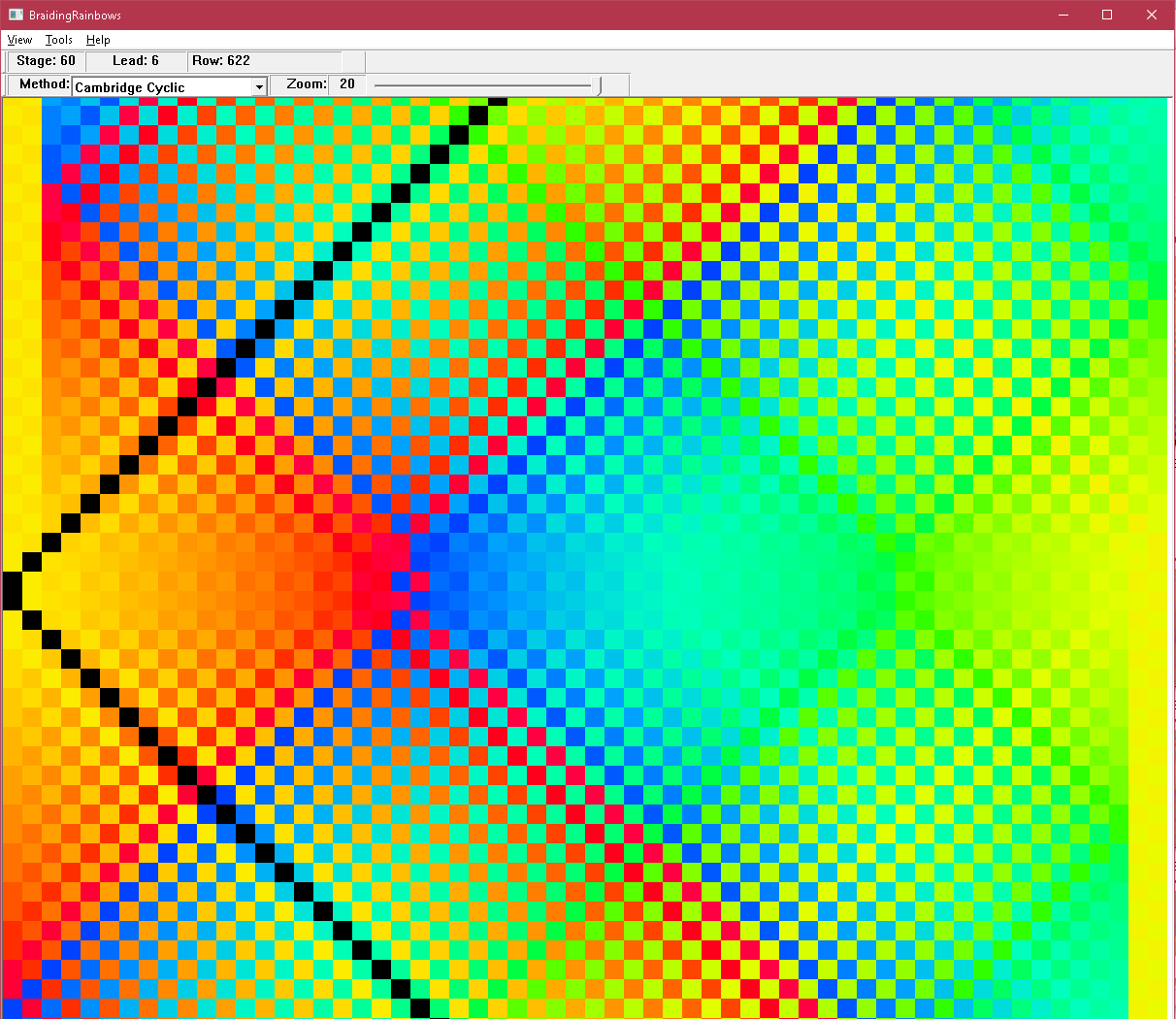Screen dimensions: 1176x1019
Task: Open the Help menu
Action: pos(98,40)
